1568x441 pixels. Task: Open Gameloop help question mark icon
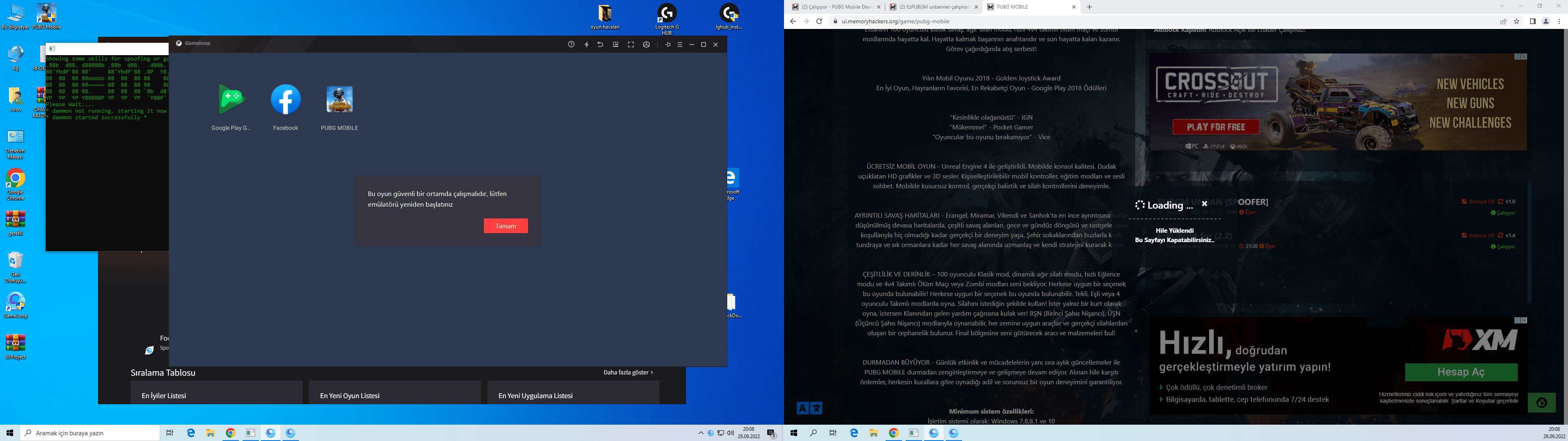571,45
